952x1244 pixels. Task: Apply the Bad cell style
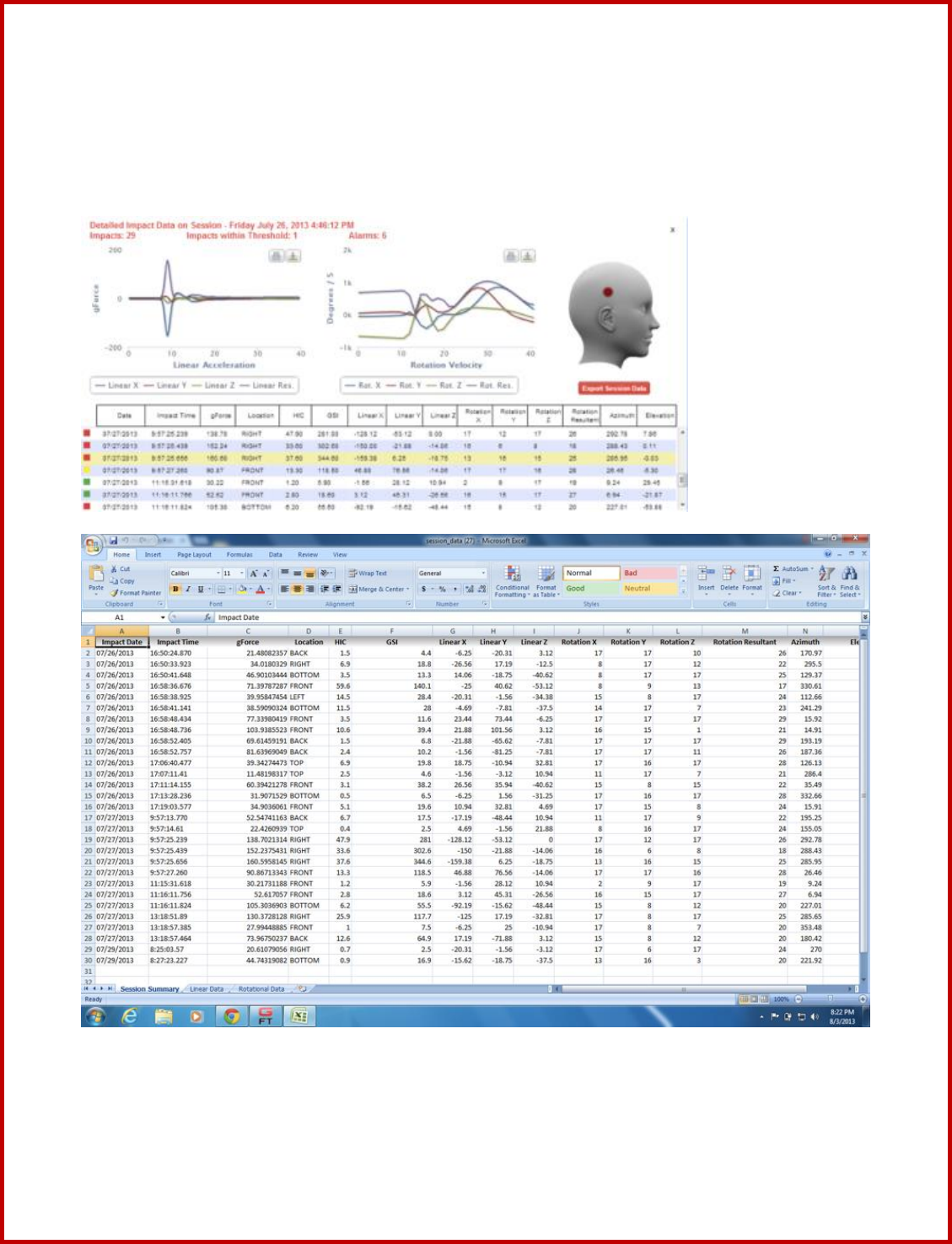click(x=648, y=574)
